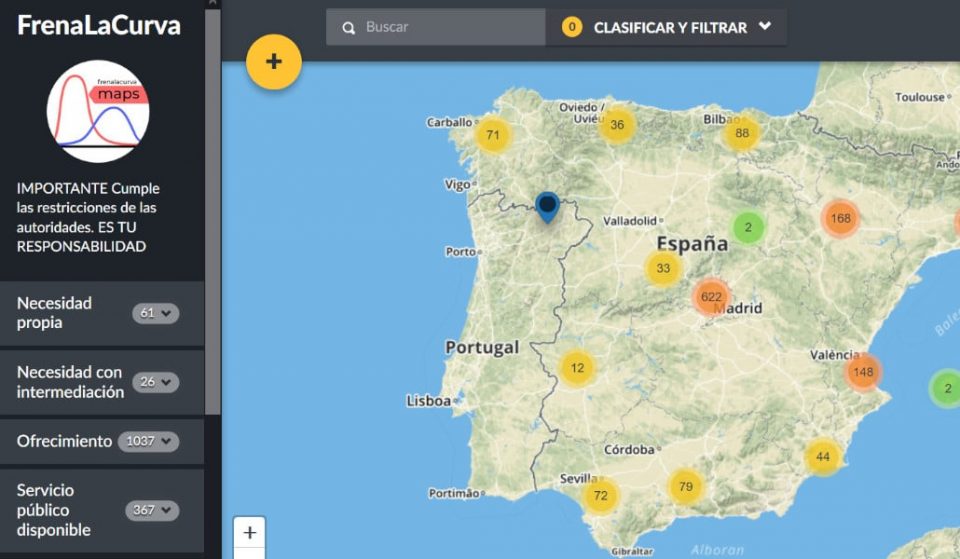Viewport: 960px width, 559px height.
Task: Open the 71 cluster near Carballo
Action: [x=493, y=135]
